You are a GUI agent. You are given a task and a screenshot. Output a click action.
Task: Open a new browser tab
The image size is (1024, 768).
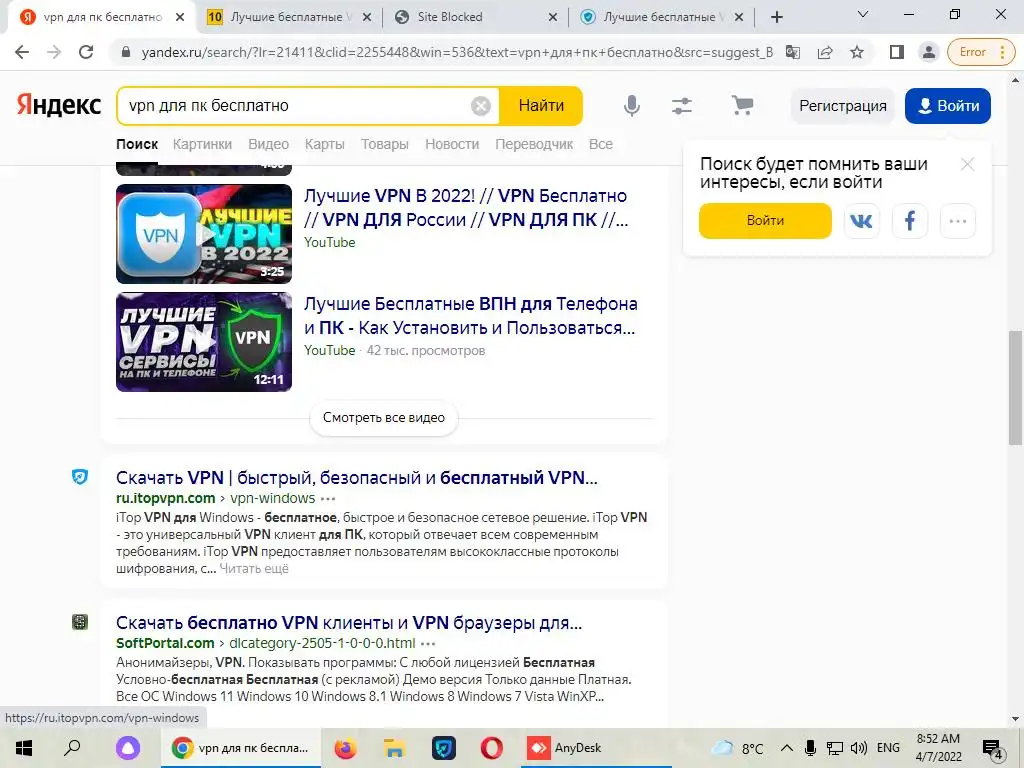[776, 17]
